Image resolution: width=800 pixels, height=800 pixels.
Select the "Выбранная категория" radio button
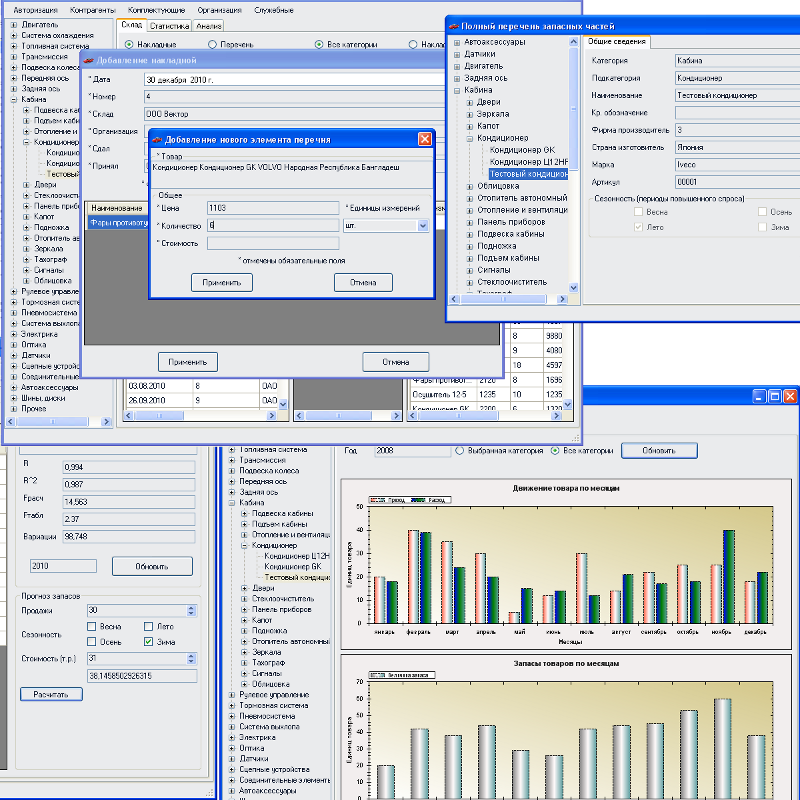(x=460, y=451)
